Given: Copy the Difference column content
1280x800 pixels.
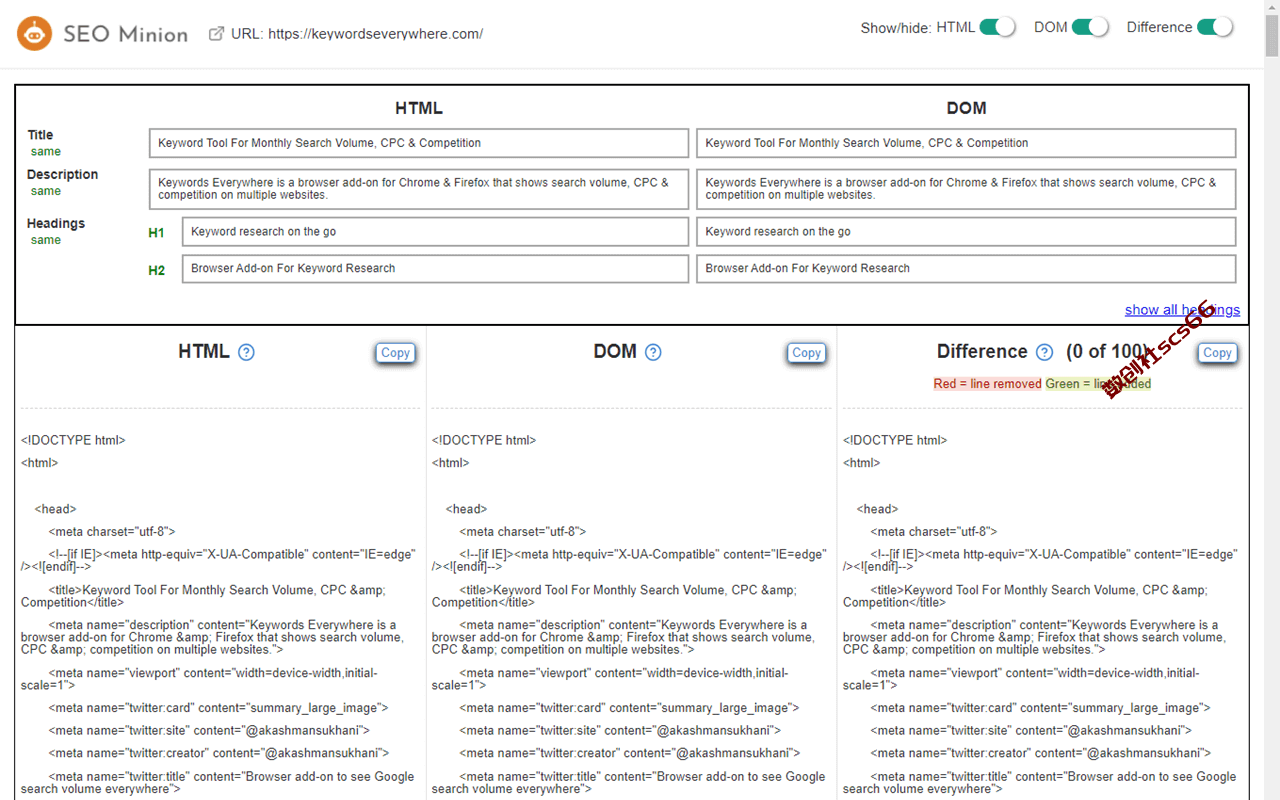Looking at the screenshot, I should point(1217,353).
